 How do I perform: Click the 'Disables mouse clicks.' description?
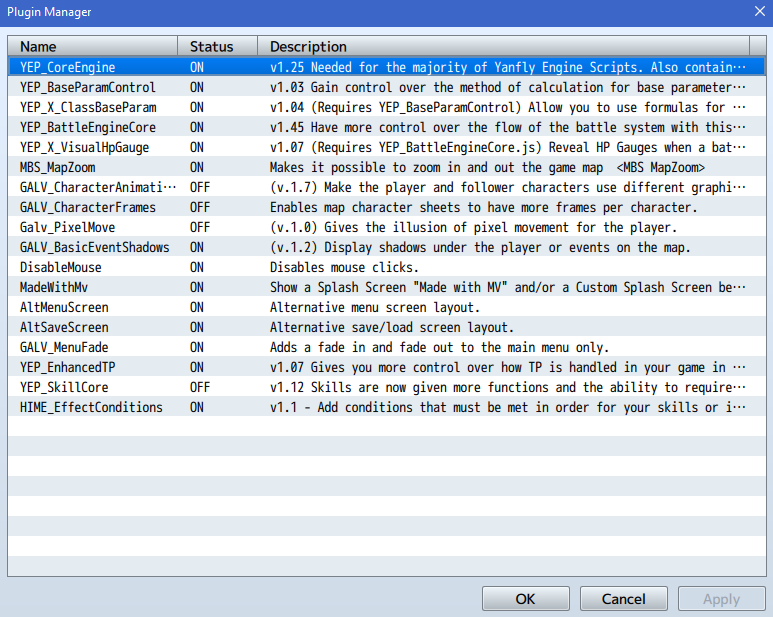tap(344, 267)
